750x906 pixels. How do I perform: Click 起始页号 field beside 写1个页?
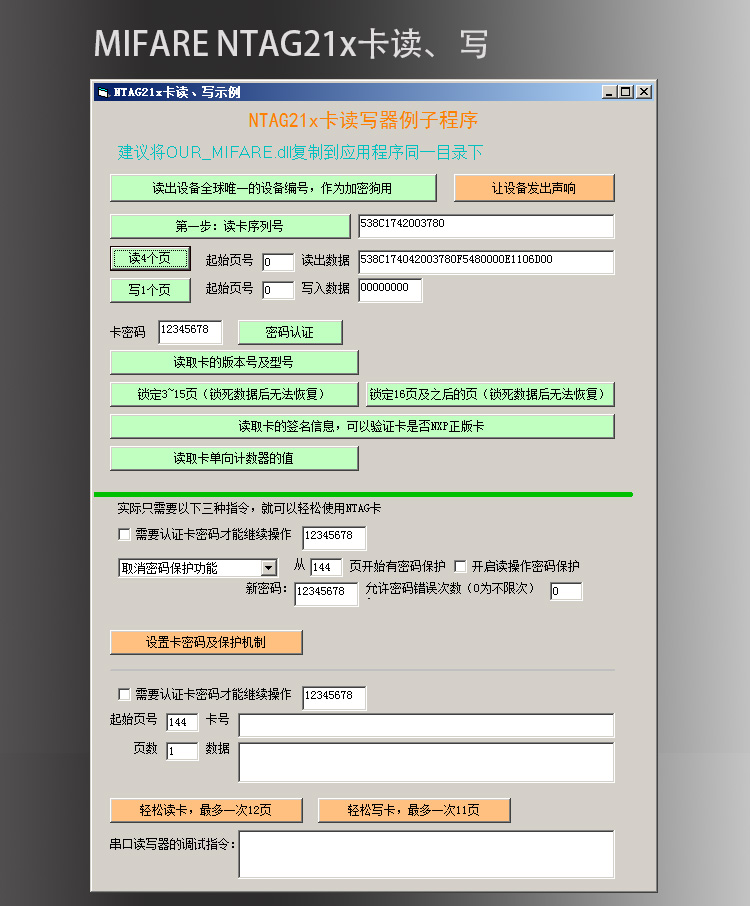[278, 290]
